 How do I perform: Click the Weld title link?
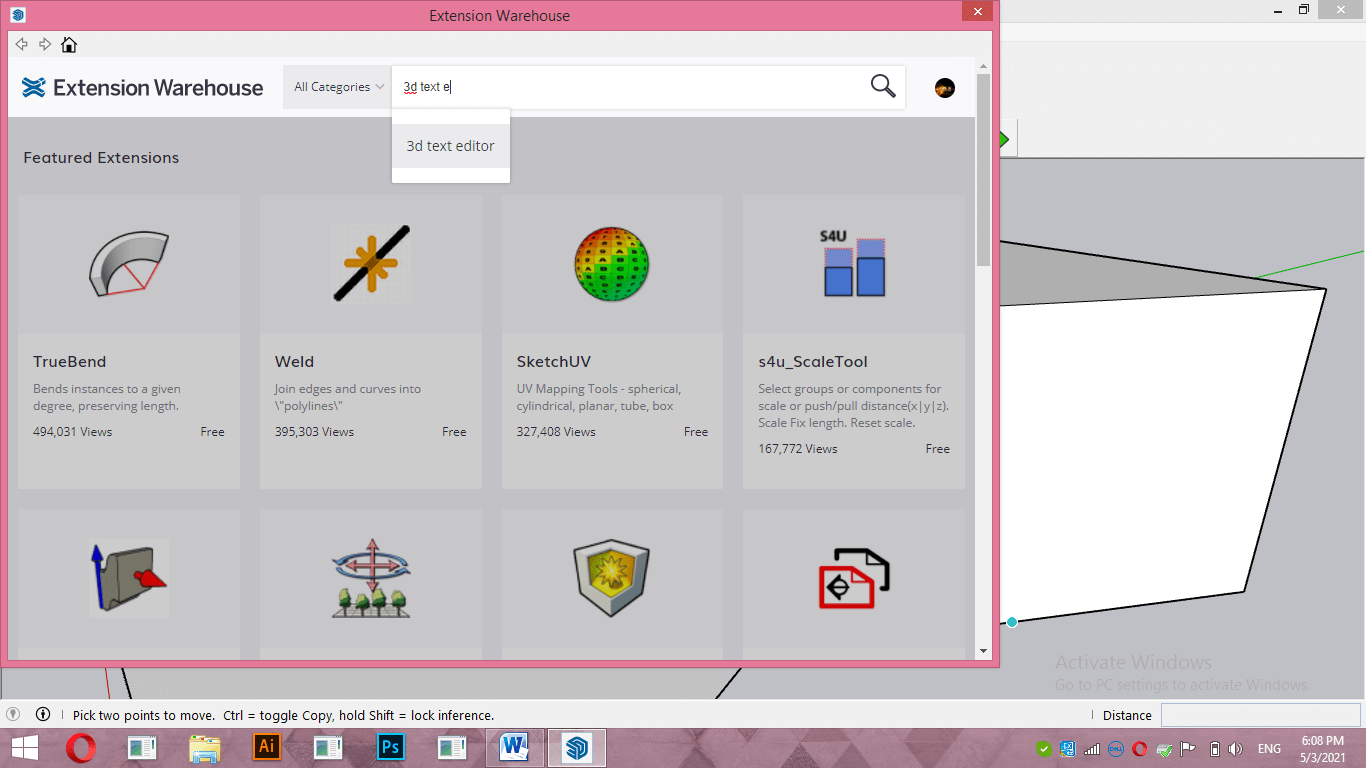click(x=294, y=362)
